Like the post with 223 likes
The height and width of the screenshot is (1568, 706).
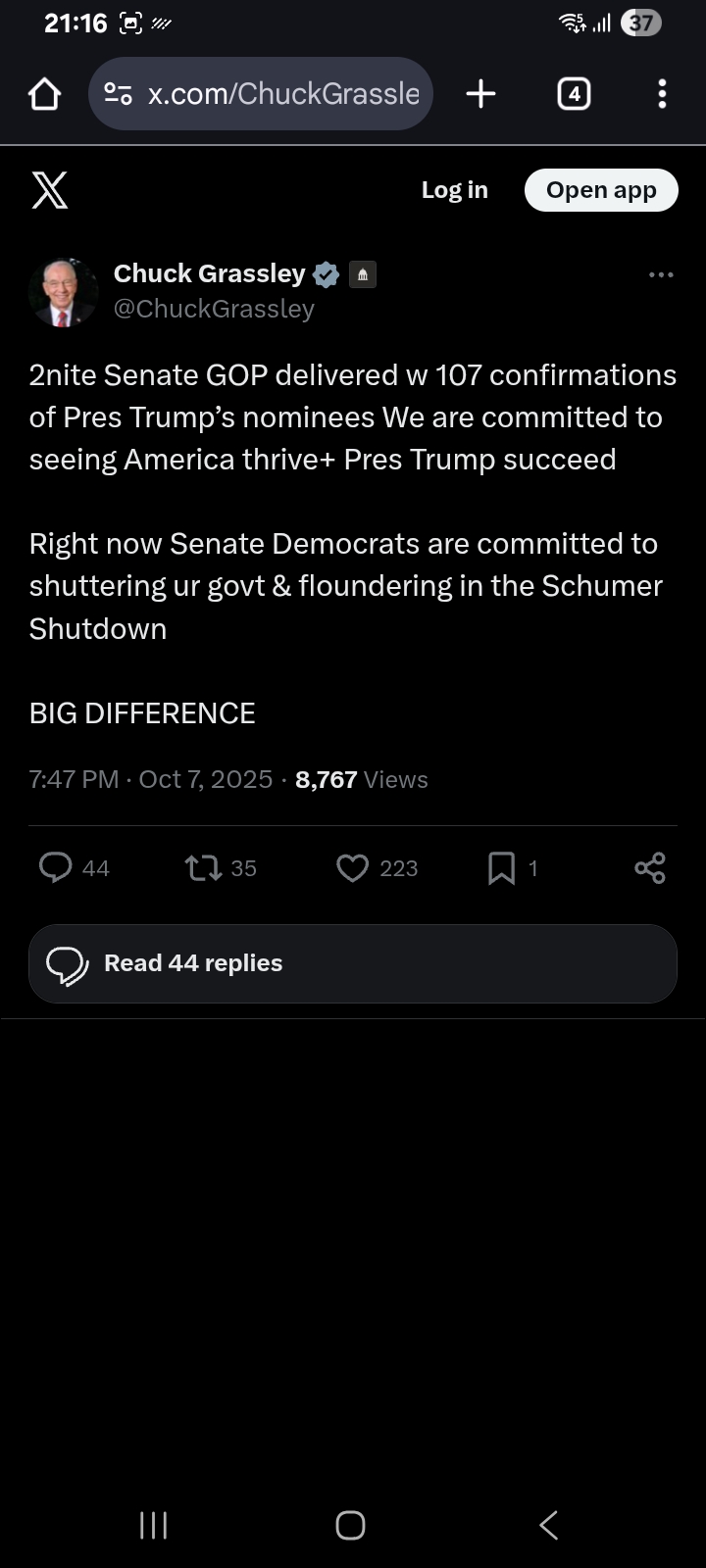pos(353,868)
